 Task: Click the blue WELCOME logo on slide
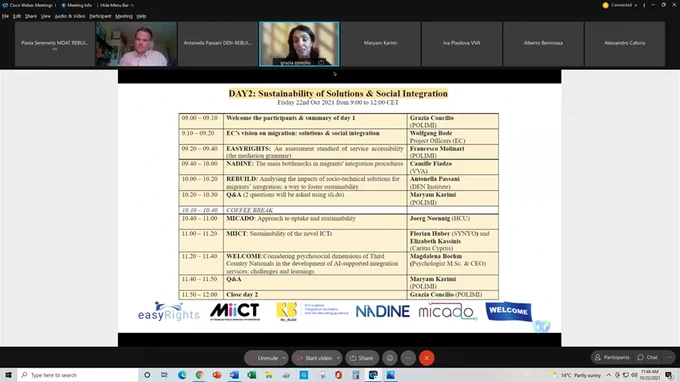(509, 311)
